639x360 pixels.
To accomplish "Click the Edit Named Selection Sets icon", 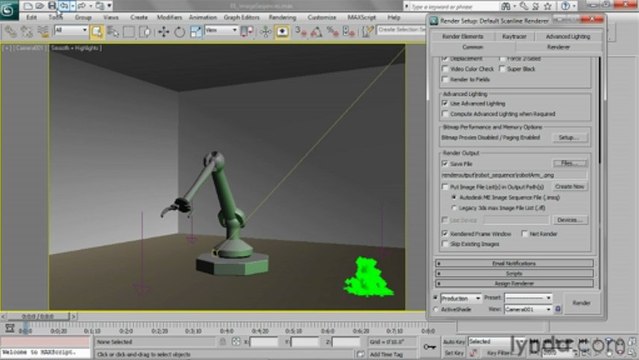I will coord(368,32).
